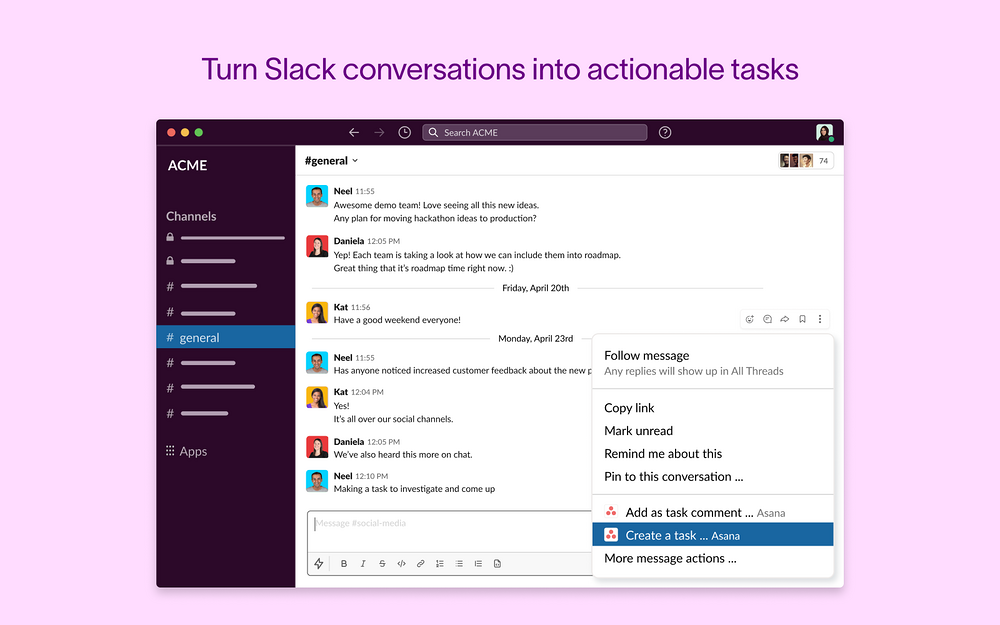Add a reaction to Kat's weekend message
Image resolution: width=1000 pixels, height=625 pixels.
(750, 319)
